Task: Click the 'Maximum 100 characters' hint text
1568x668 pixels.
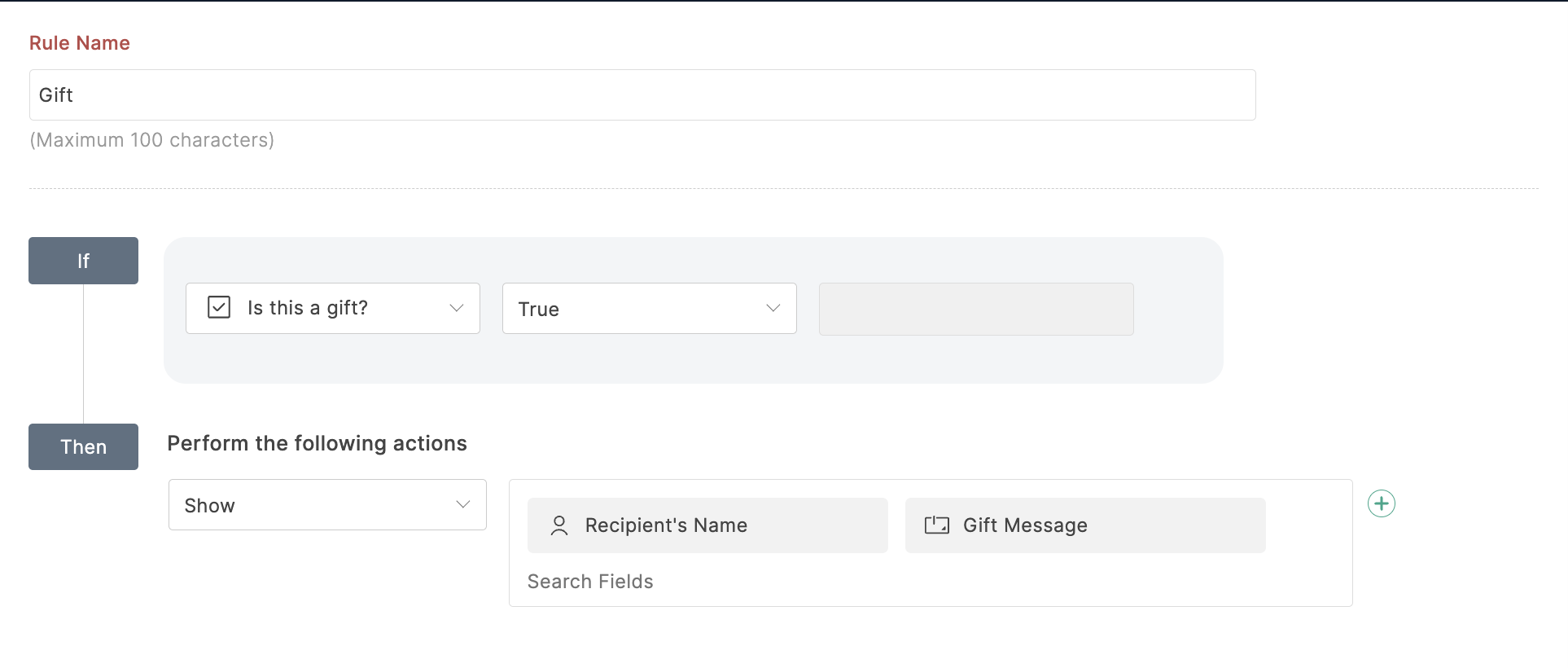Action: pos(152,140)
